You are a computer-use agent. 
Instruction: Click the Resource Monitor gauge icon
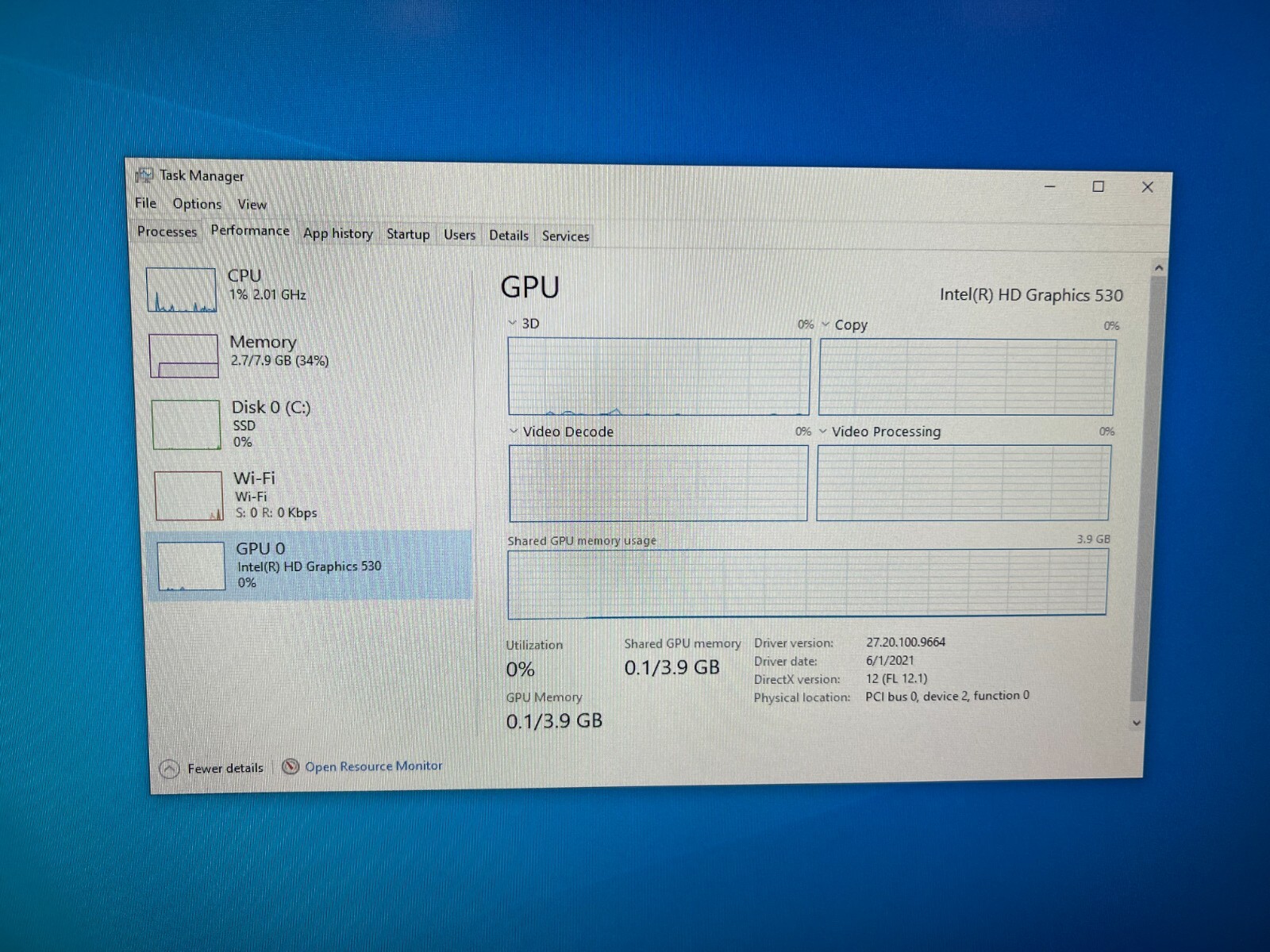(291, 766)
